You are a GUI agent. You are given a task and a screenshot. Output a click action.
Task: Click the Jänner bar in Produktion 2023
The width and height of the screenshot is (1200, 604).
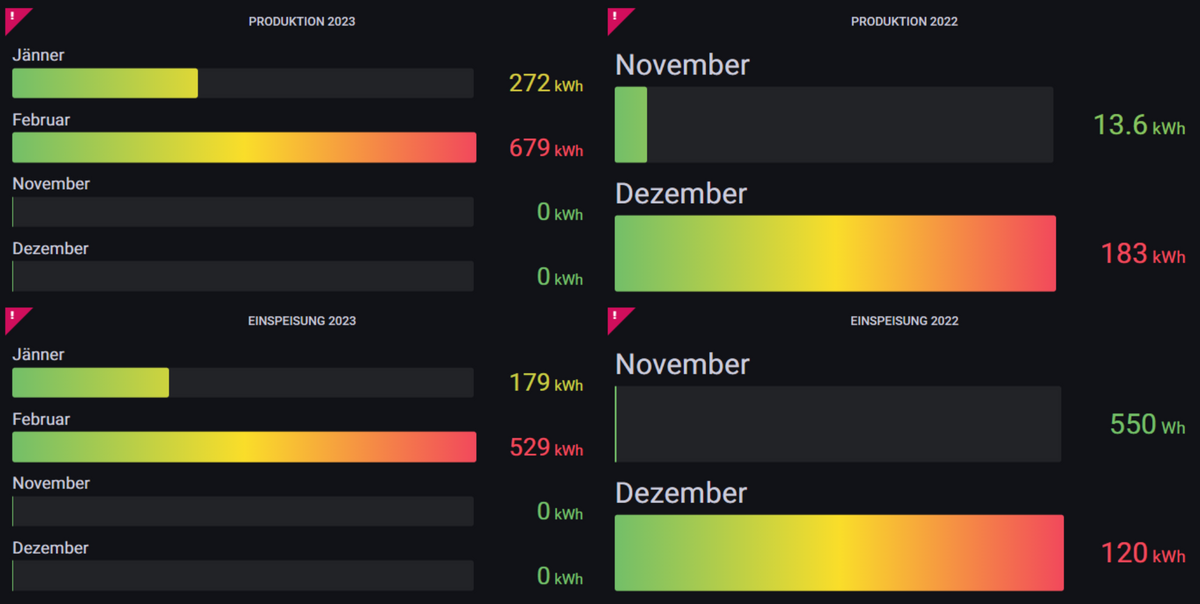click(105, 83)
